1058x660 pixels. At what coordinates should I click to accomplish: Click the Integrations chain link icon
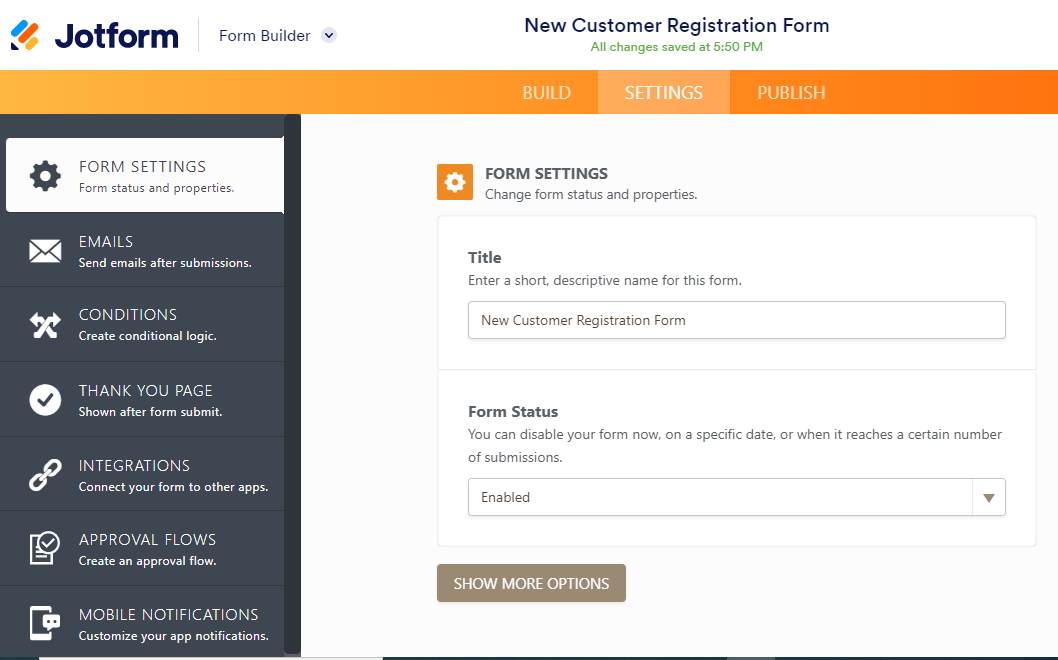click(x=45, y=474)
